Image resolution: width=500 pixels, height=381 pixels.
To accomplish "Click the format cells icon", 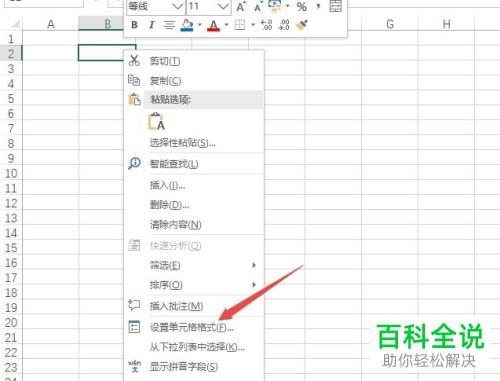I will pos(134,327).
